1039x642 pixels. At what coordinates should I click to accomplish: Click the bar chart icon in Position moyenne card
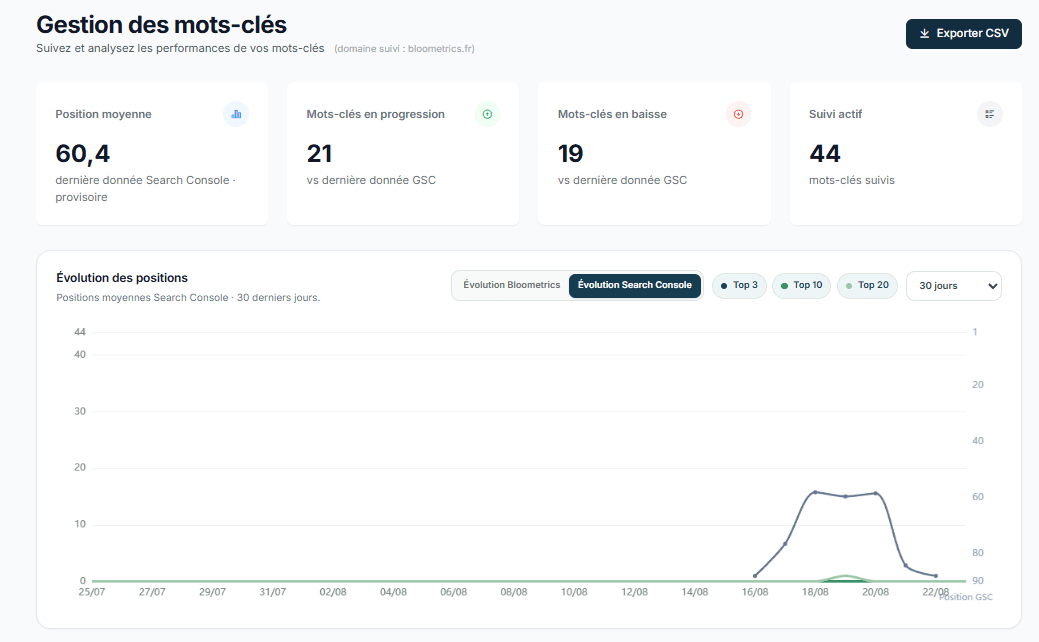[236, 115]
